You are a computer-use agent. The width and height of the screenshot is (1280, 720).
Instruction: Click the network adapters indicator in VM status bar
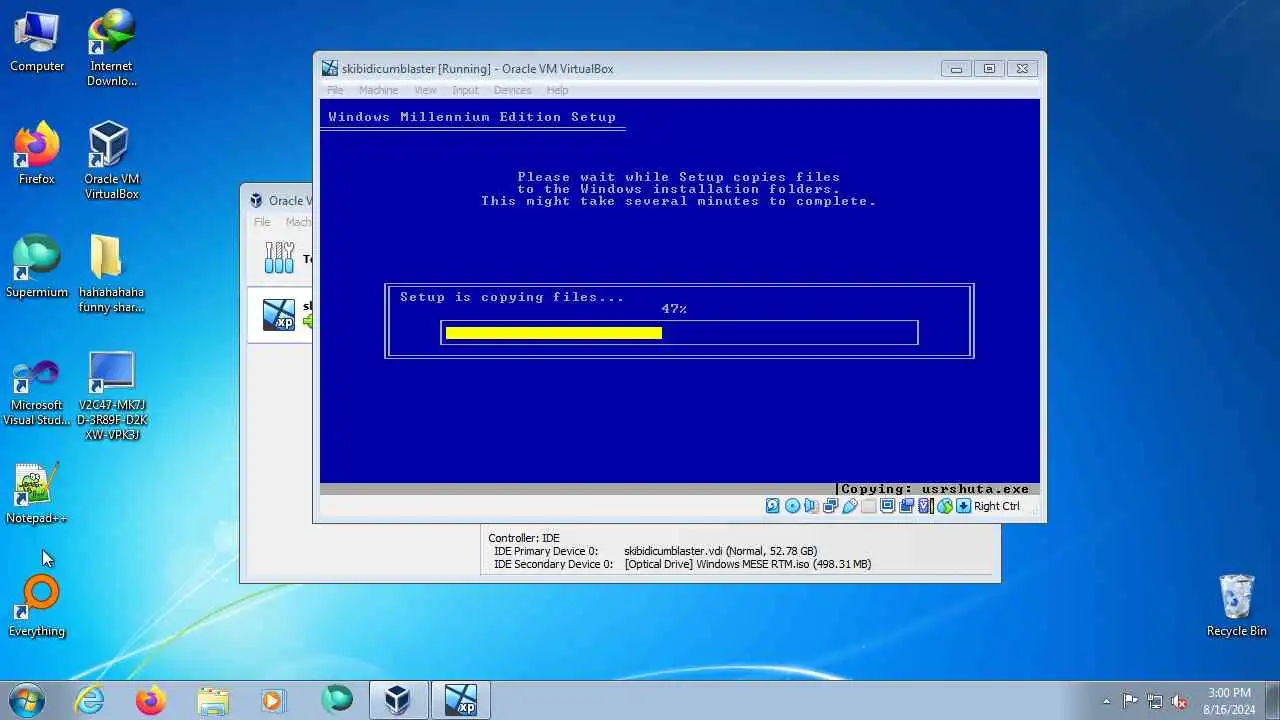[x=830, y=506]
